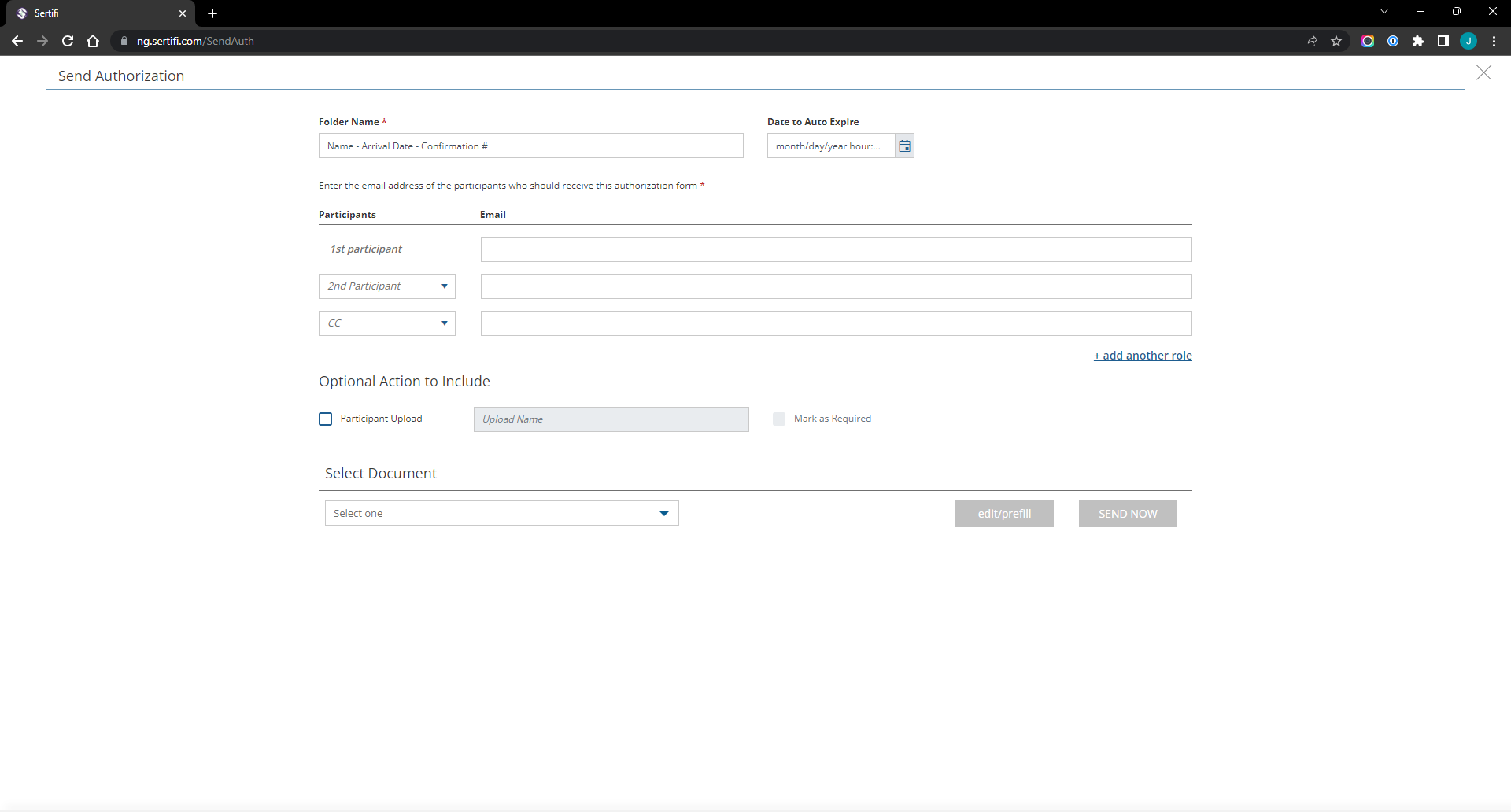Open the browser extensions puzzle menu
1511x812 pixels.
click(x=1418, y=41)
